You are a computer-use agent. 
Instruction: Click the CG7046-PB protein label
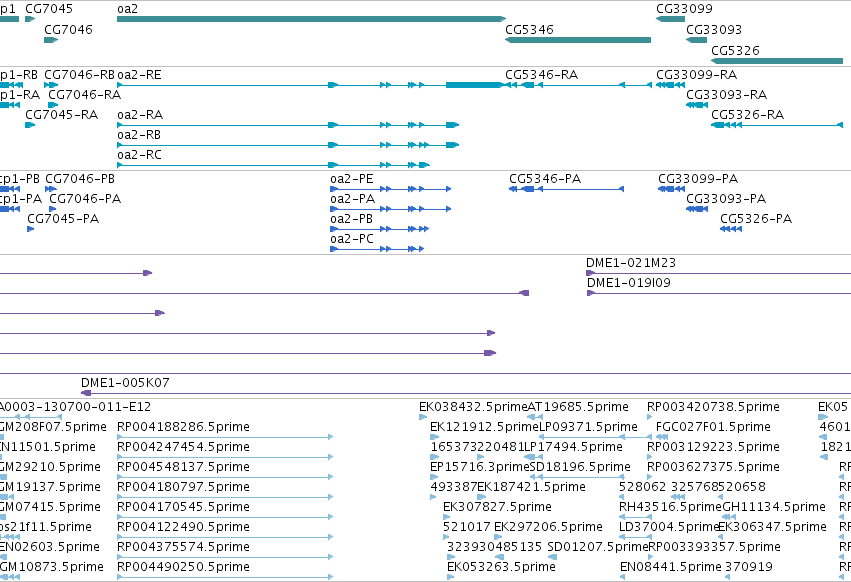point(80,179)
